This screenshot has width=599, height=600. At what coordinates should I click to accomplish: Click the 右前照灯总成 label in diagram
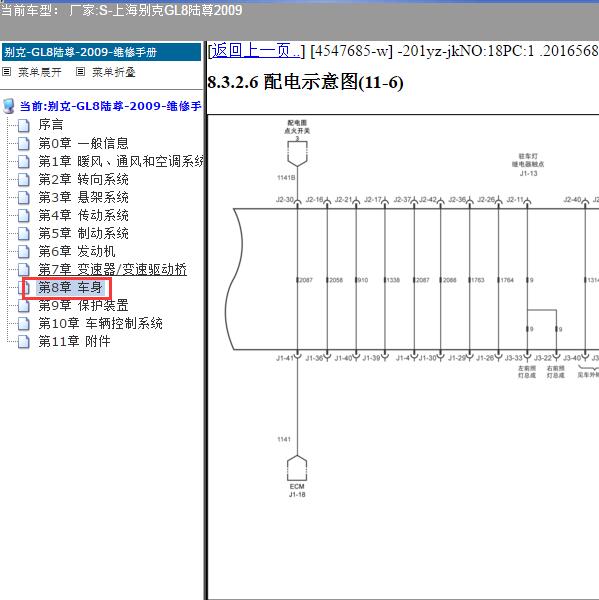(555, 372)
